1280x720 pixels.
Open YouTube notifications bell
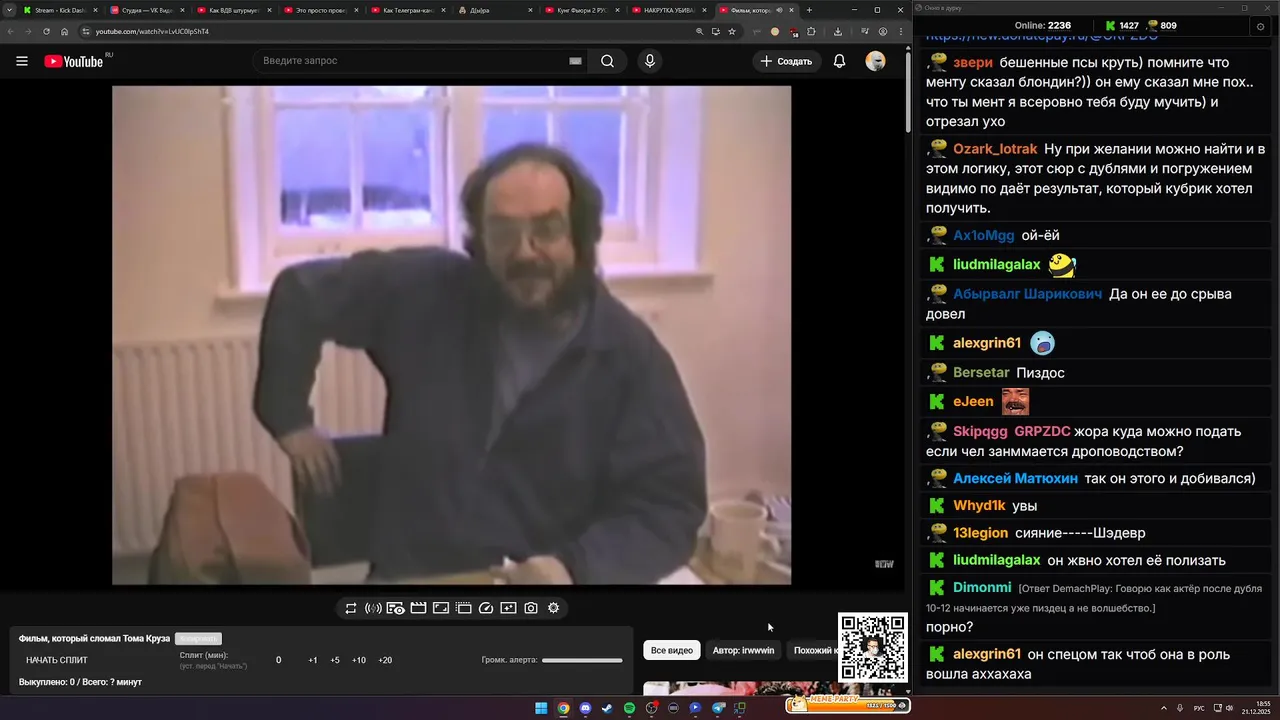tap(839, 61)
